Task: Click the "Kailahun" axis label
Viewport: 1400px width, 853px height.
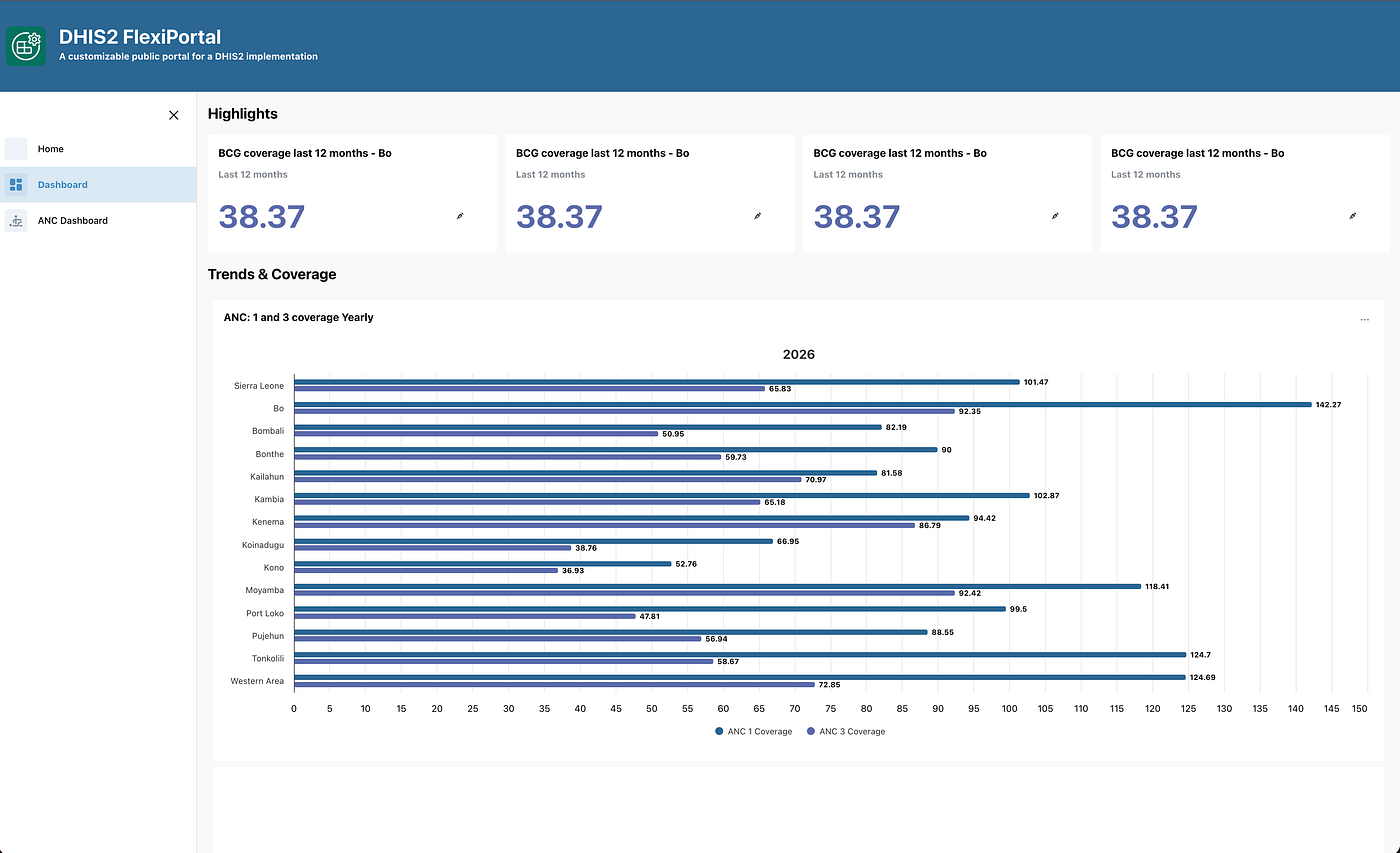Action: click(x=267, y=477)
